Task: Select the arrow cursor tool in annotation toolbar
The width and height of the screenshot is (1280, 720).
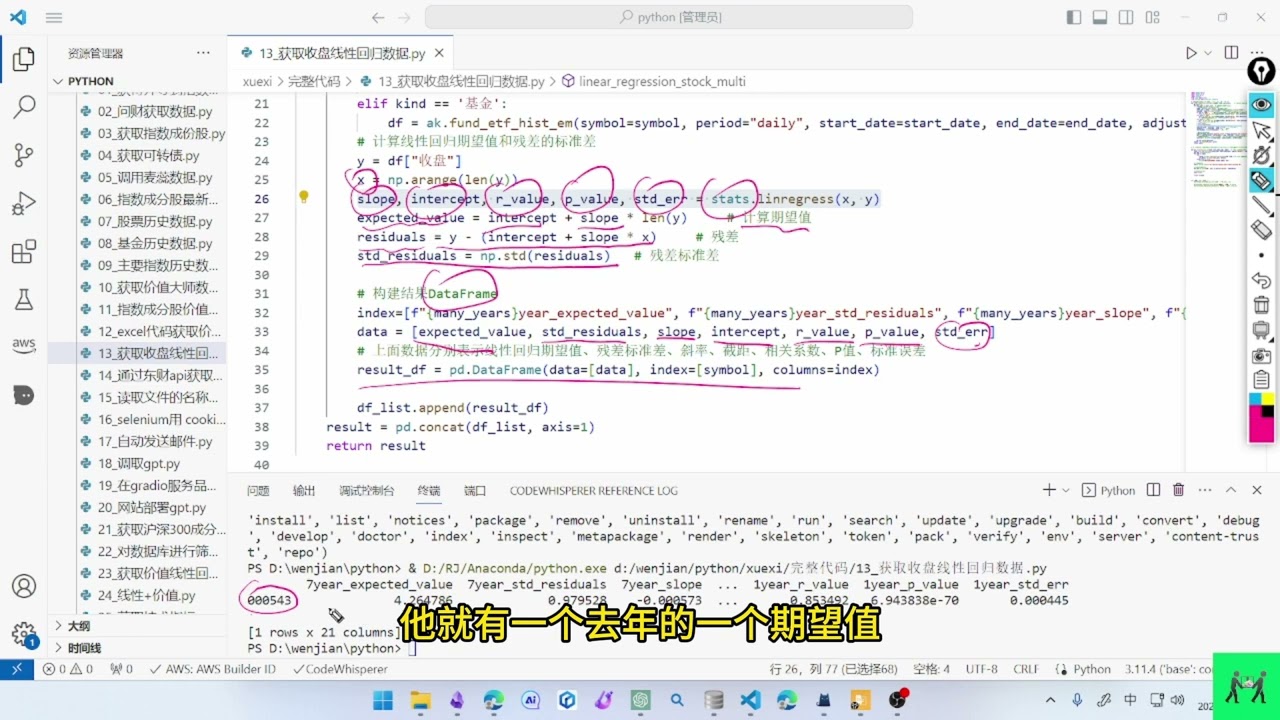Action: pos(1262,130)
